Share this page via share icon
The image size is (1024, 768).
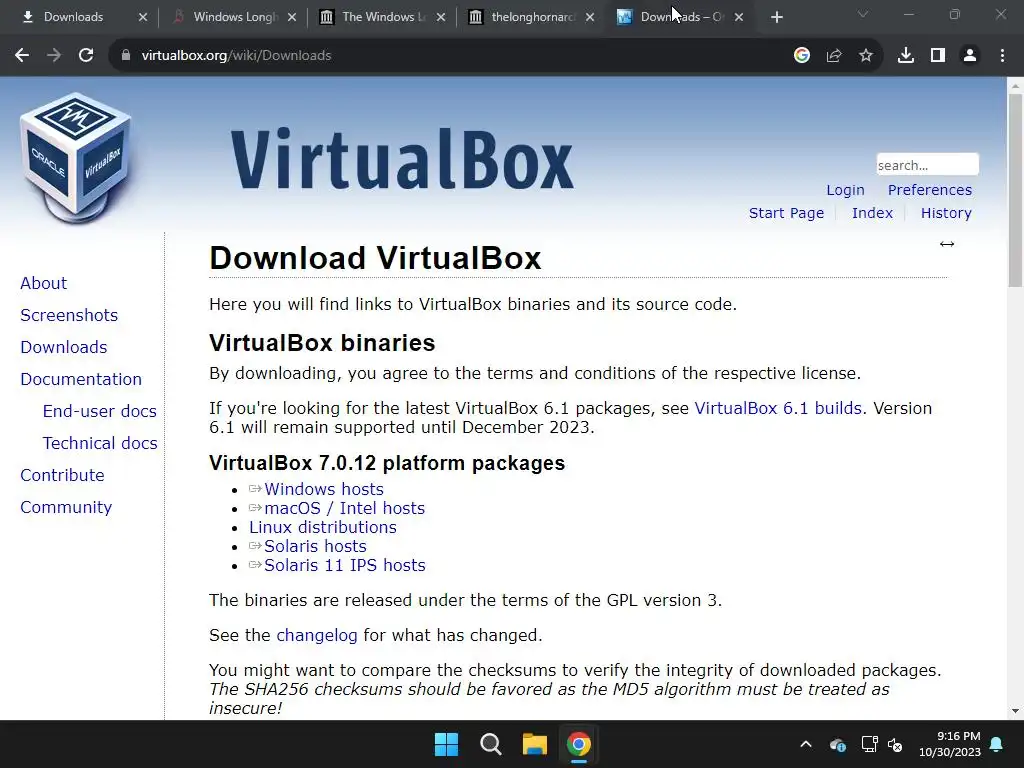[834, 56]
